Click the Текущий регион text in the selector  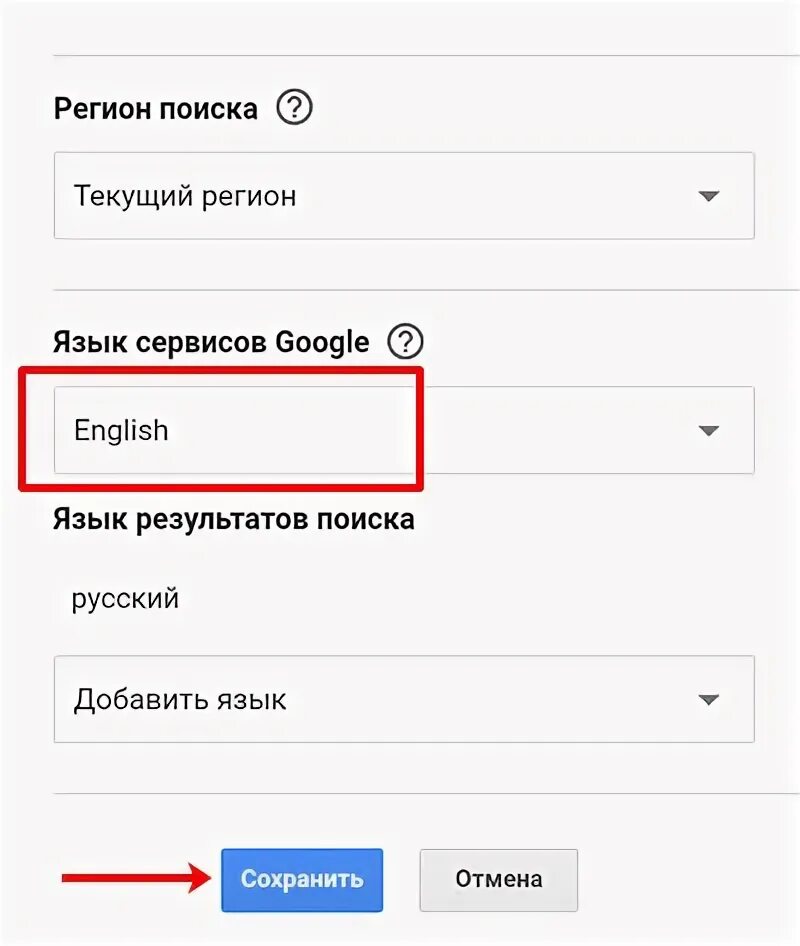(x=185, y=196)
